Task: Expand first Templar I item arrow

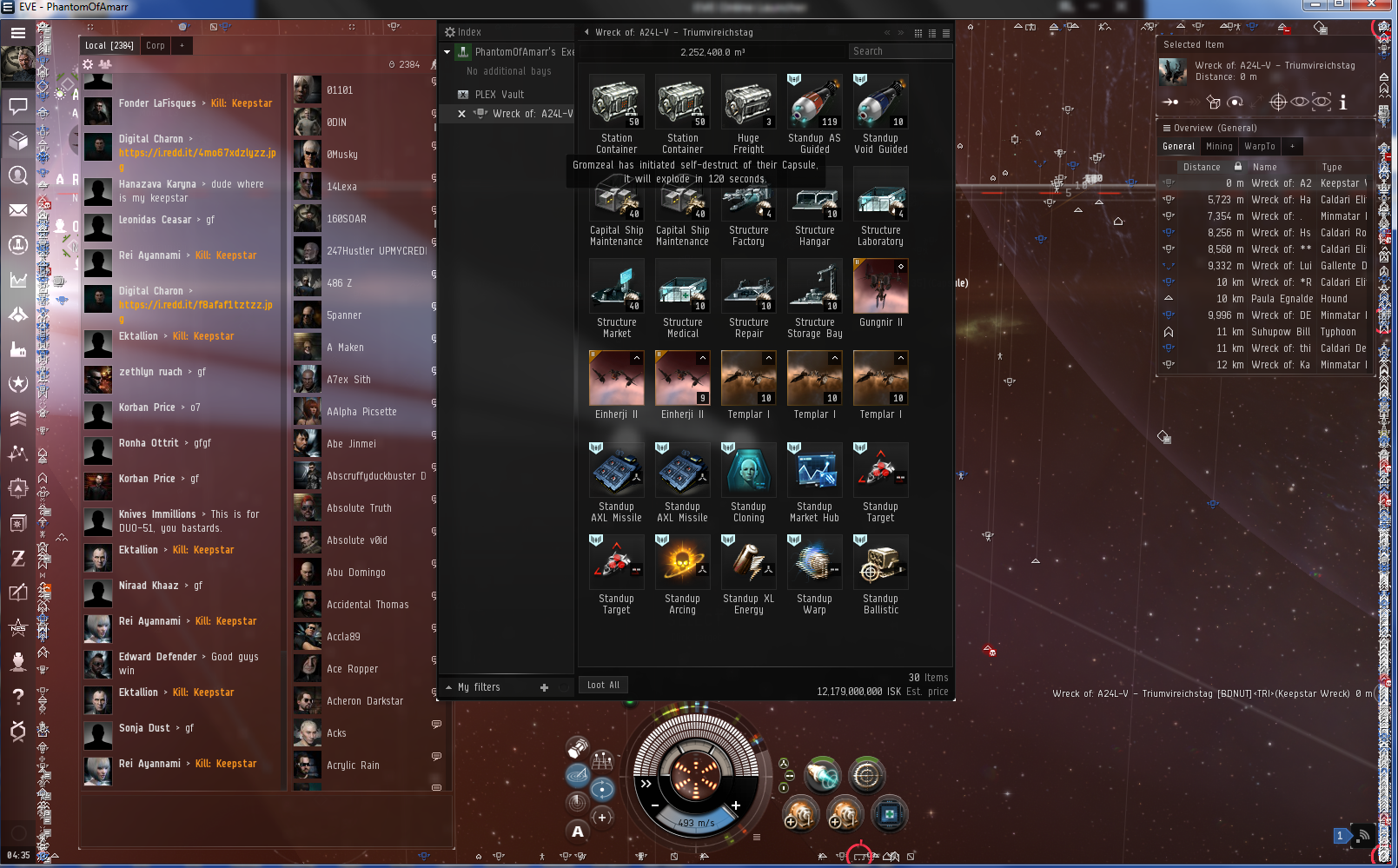Action: tap(769, 358)
